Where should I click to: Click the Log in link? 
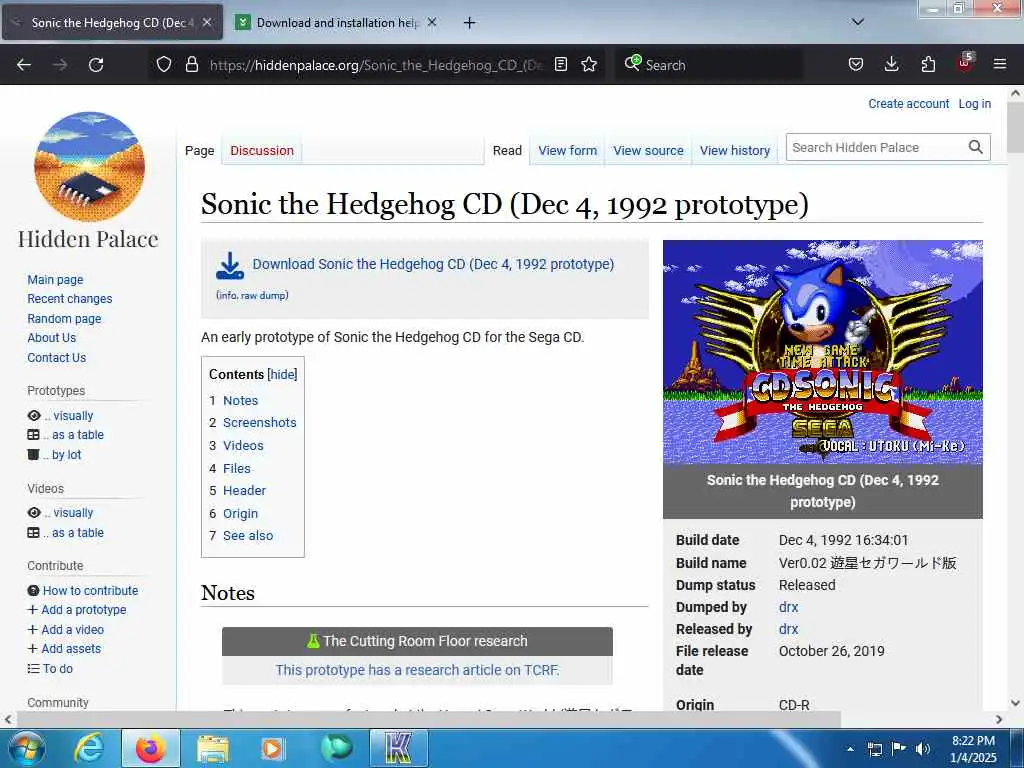pyautogui.click(x=974, y=104)
